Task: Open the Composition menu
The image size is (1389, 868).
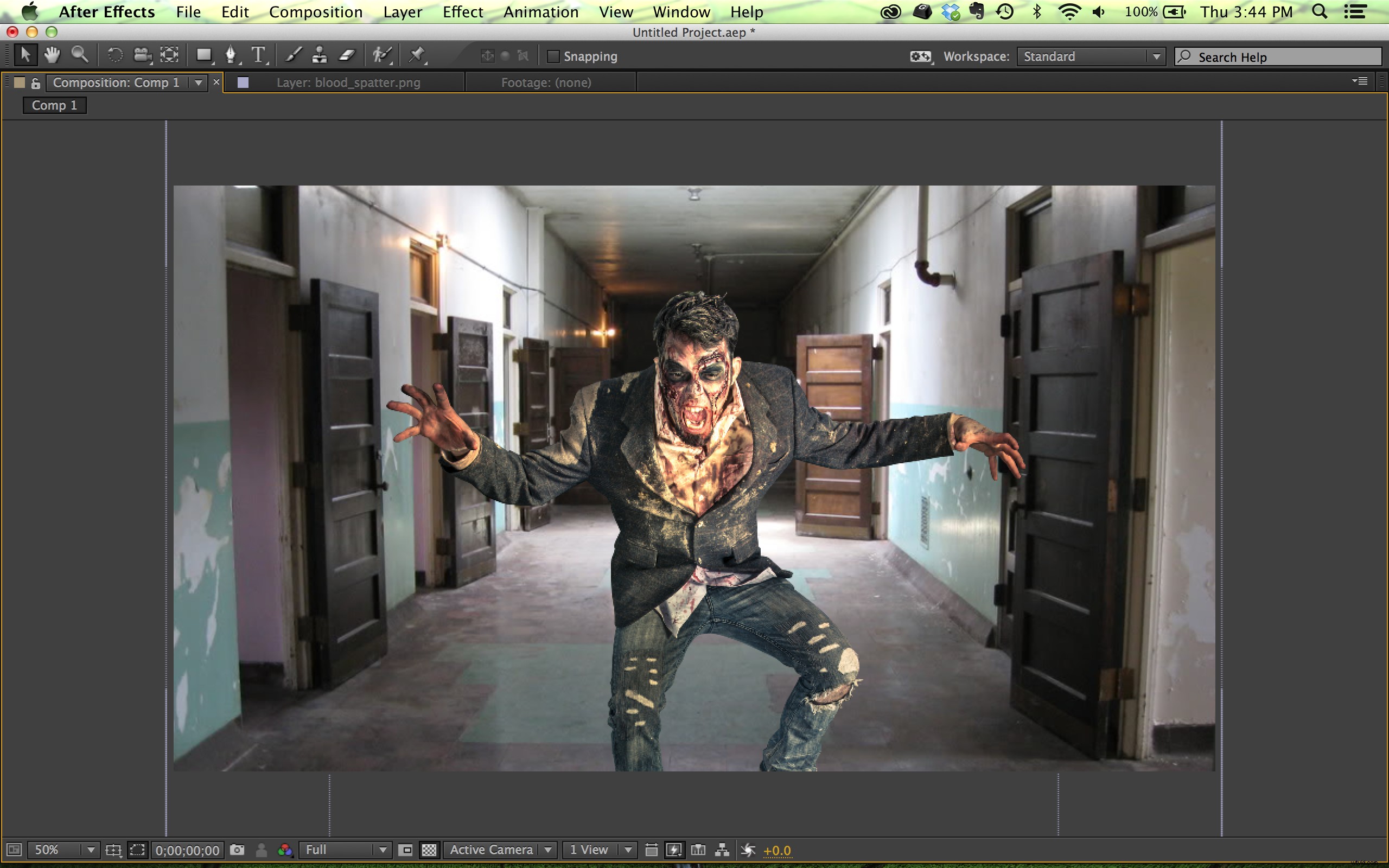Action: click(315, 11)
